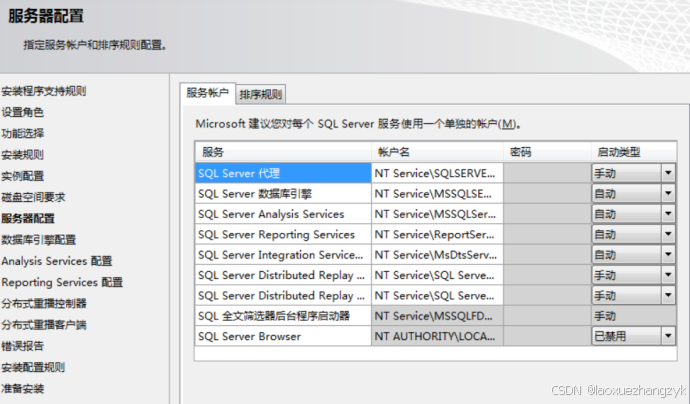Expand startup type for SQL Server Analysis Services

[668, 214]
